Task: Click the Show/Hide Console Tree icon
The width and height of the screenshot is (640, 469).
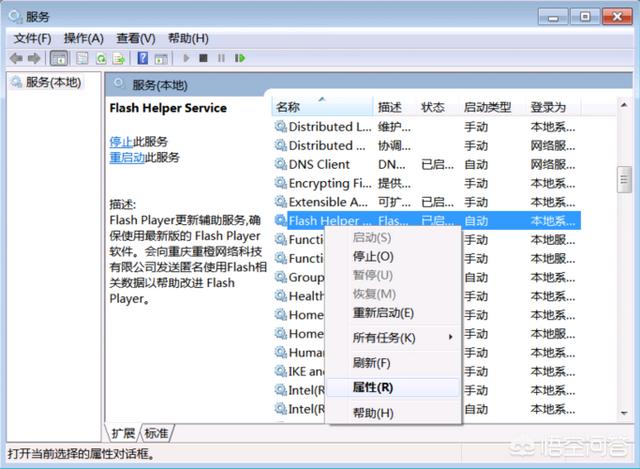Action: point(59,58)
